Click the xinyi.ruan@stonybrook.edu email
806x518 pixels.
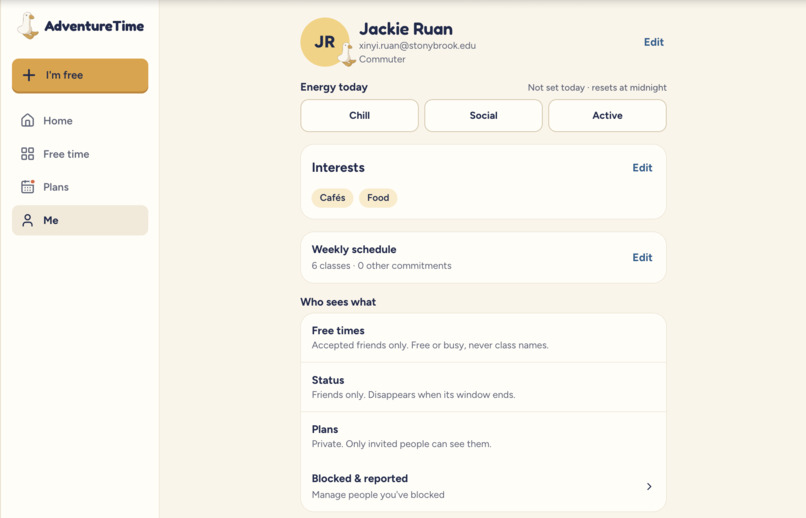[417, 45]
